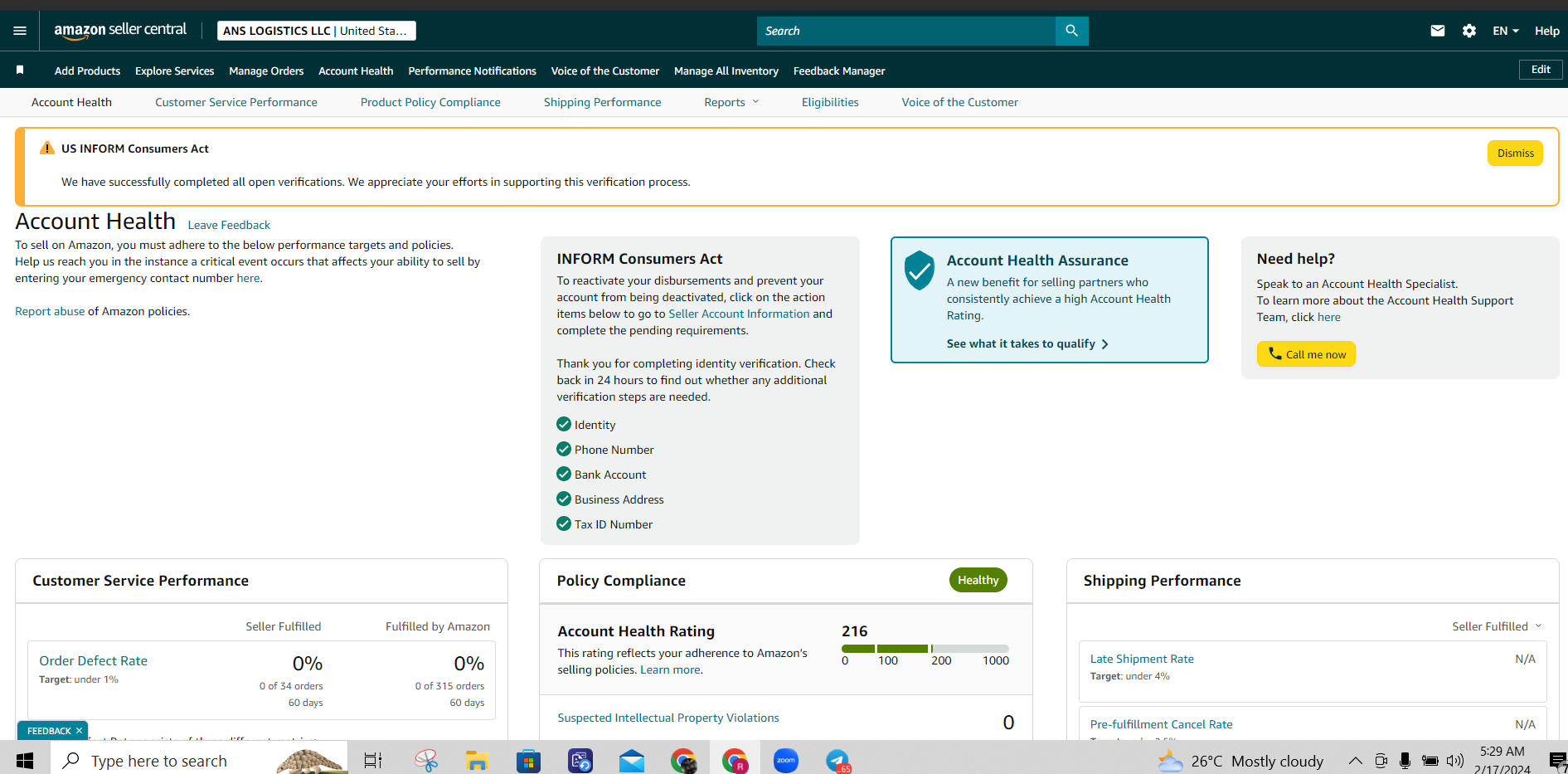Click the Windows taskbar search box
Viewport: 1568px width, 774px height.
pos(199,760)
